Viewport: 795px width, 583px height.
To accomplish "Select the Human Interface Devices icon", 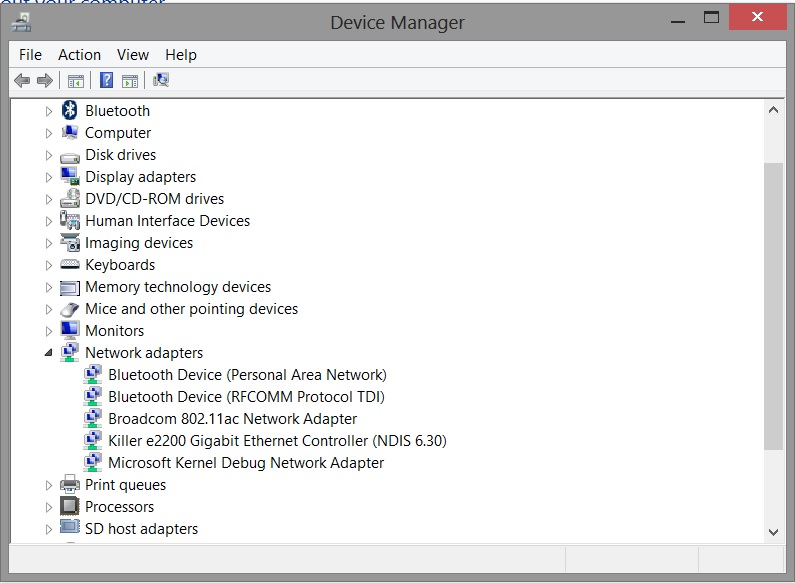I will 70,221.
